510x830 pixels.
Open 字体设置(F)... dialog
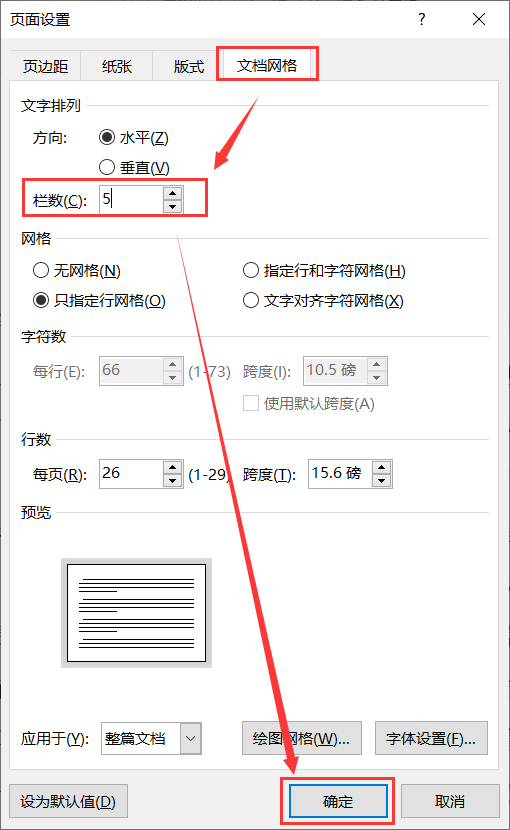click(x=431, y=738)
